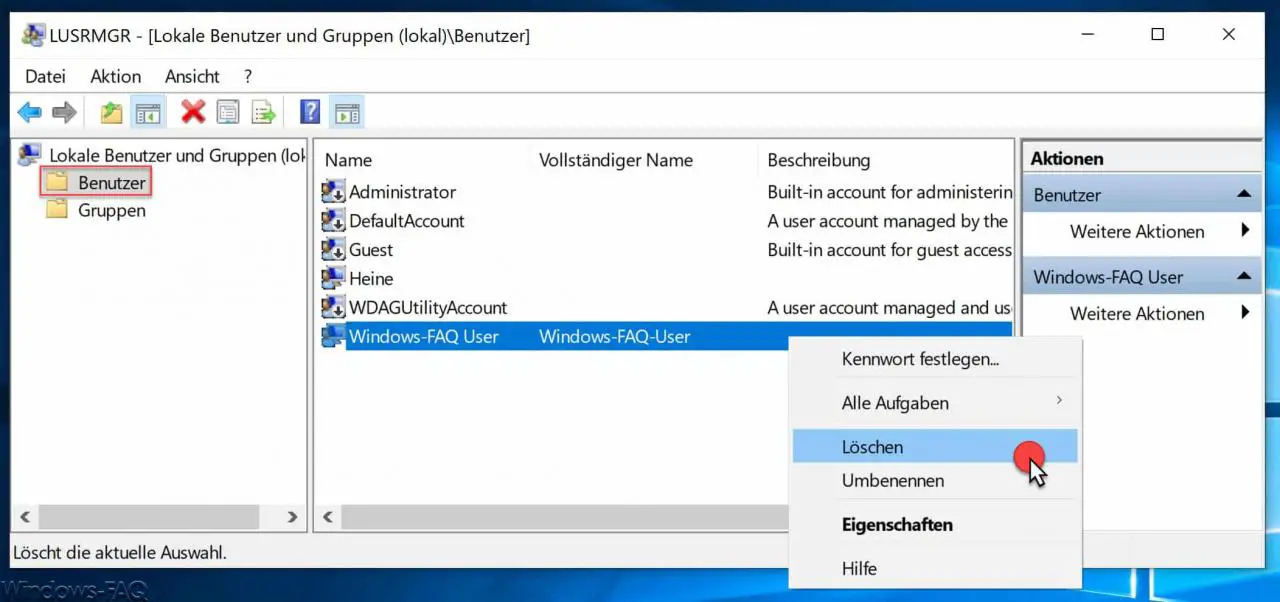
Task: Open the Aktion menu
Action: point(116,76)
